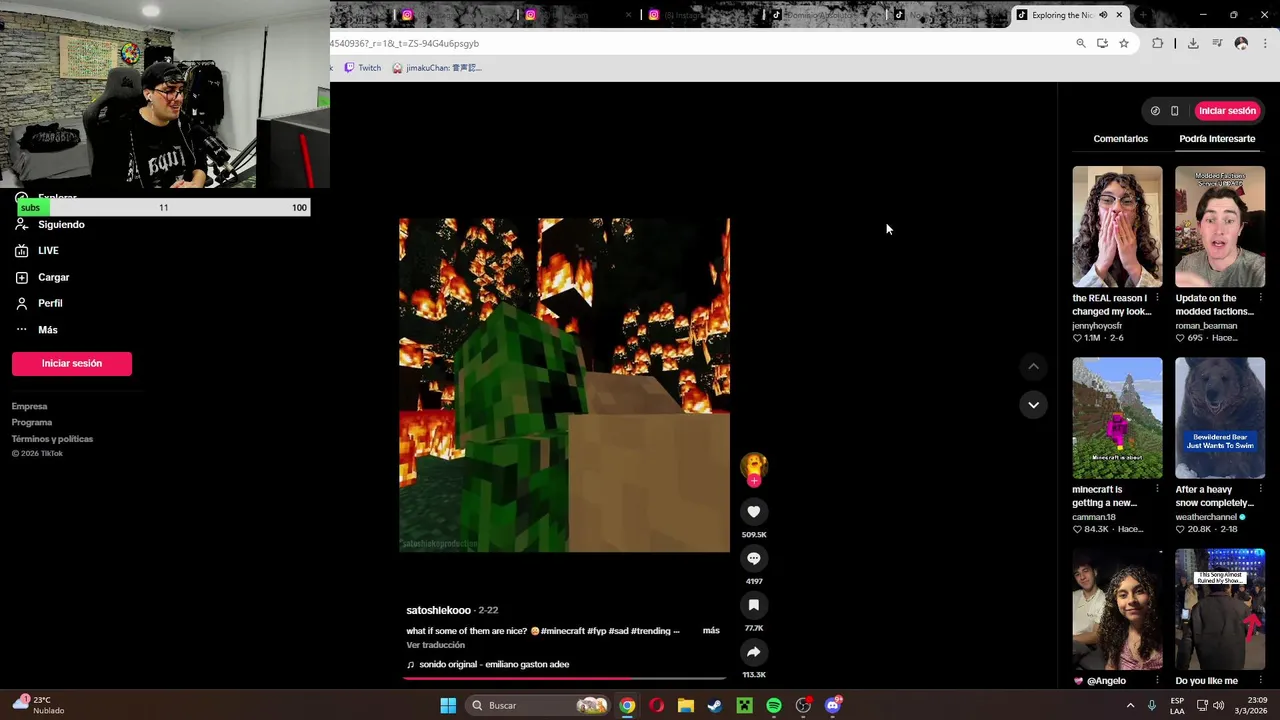1280x720 pixels.
Task: Click the phone app icon in header
Action: [x=1175, y=111]
